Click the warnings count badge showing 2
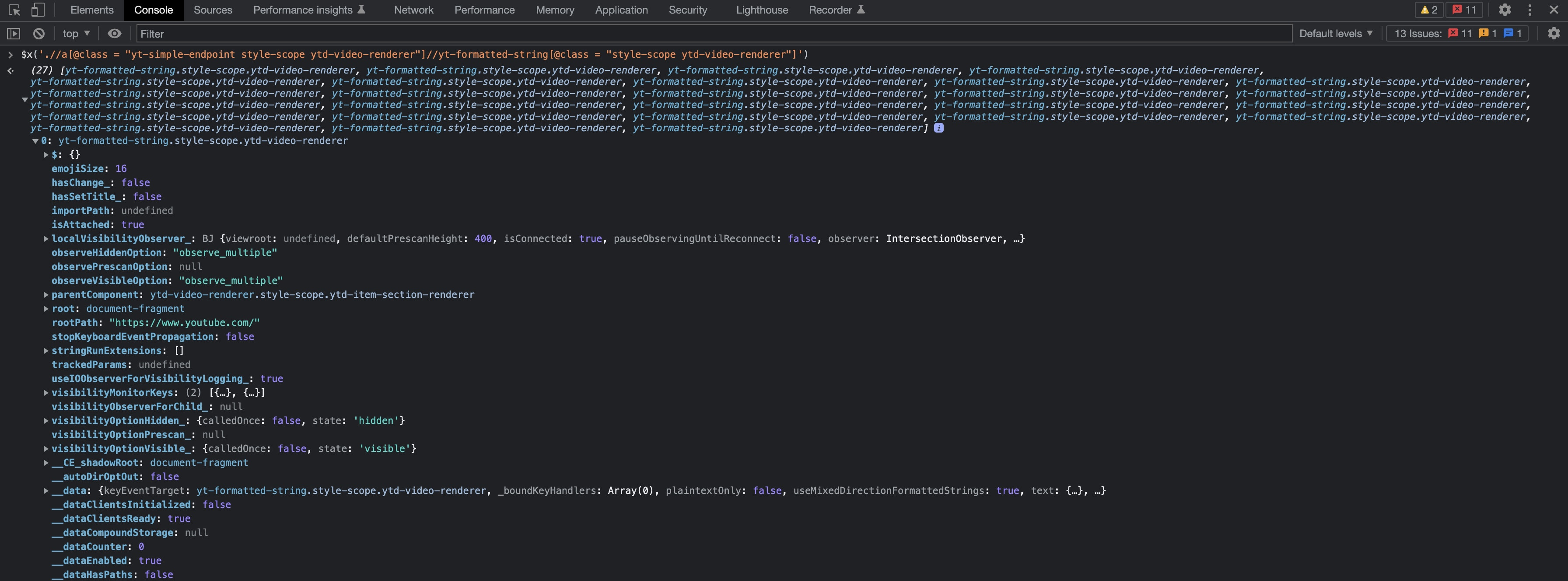The image size is (1568, 581). (x=1428, y=10)
